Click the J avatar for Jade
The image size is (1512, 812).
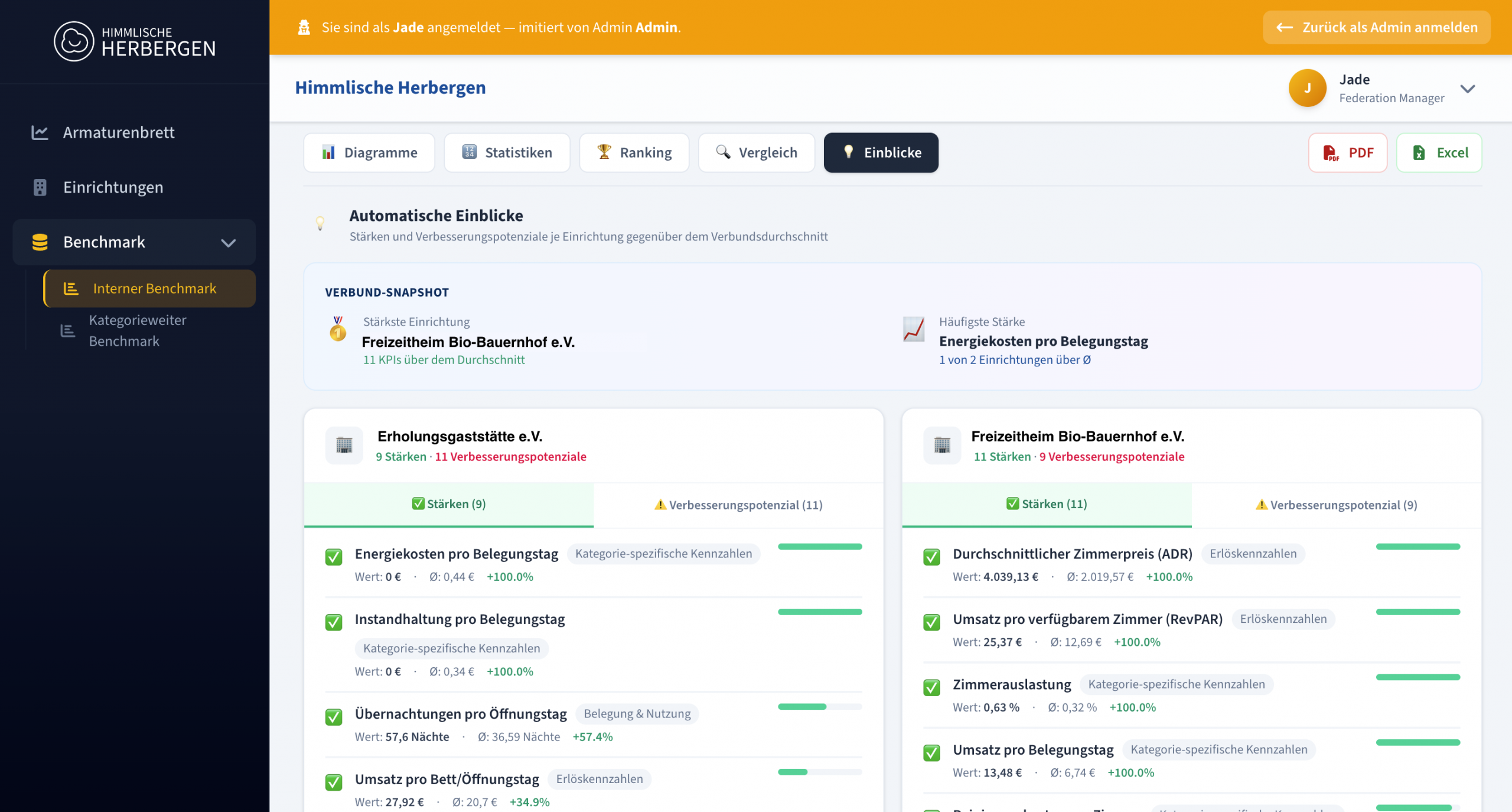click(x=1307, y=88)
